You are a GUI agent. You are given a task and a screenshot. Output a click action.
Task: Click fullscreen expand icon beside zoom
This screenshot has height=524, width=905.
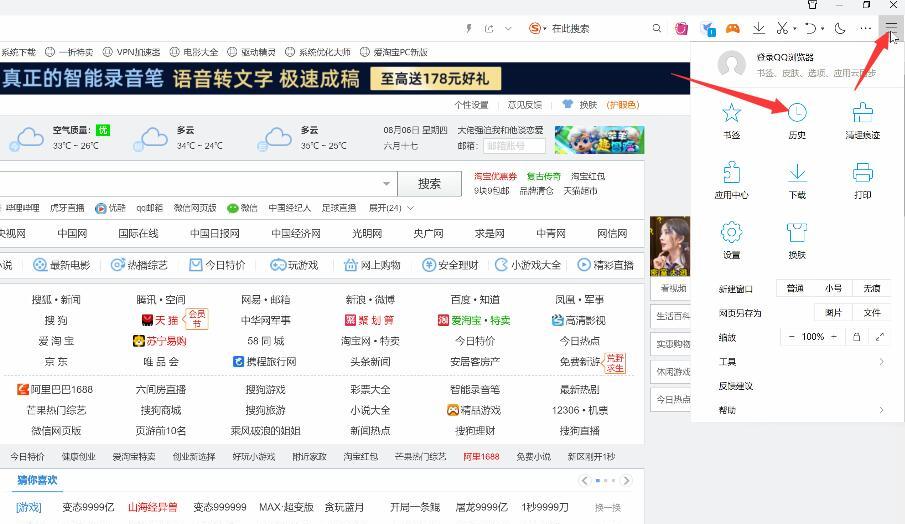[880, 336]
